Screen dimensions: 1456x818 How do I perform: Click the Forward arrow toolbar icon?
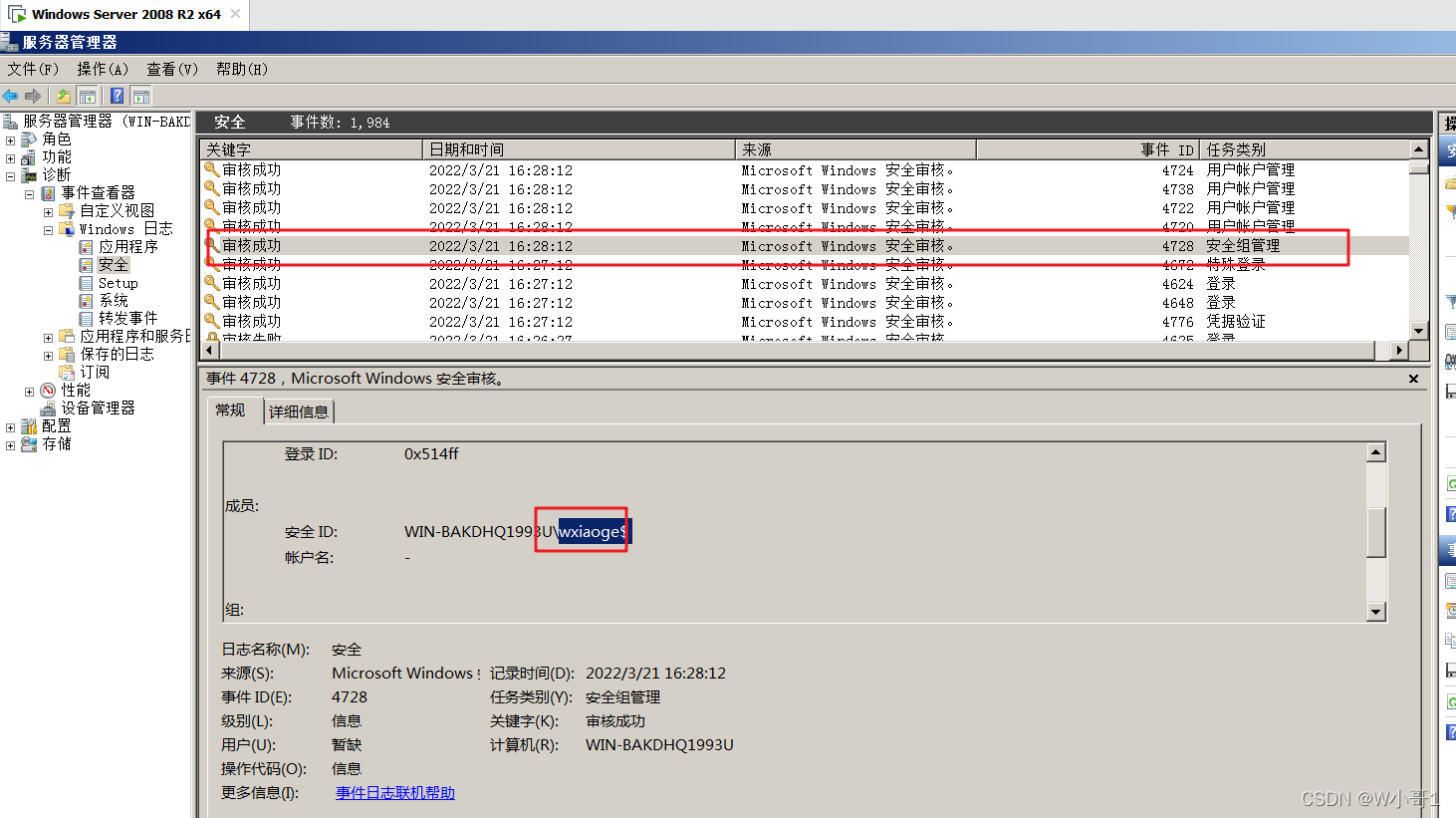point(33,96)
